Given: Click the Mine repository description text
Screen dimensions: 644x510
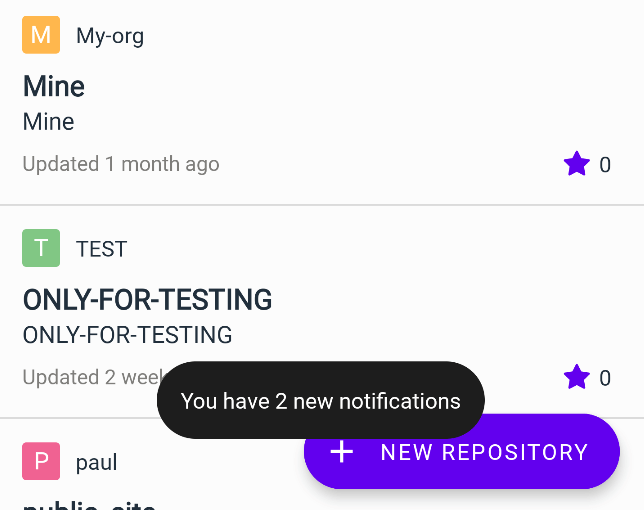Looking at the screenshot, I should click(48, 122).
